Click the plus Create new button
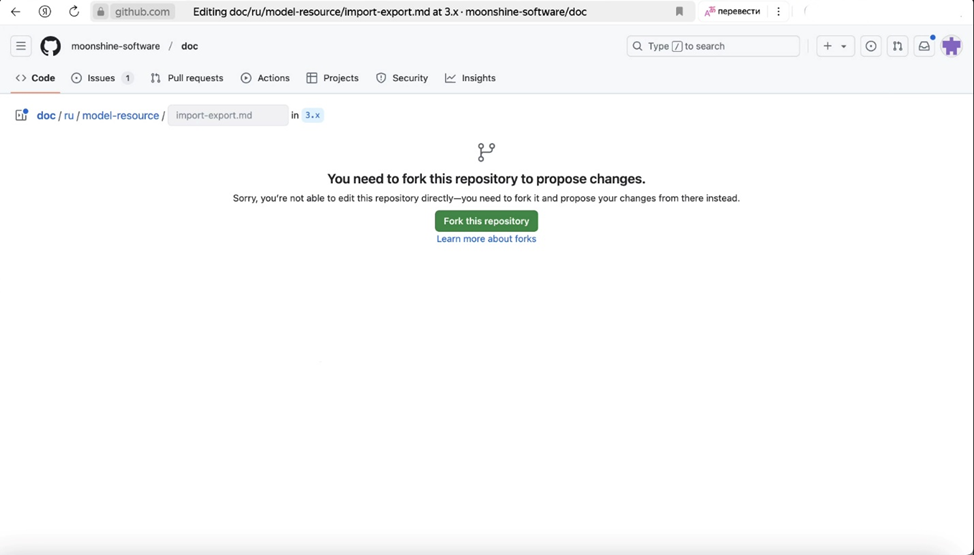The image size is (974, 555). click(x=827, y=46)
